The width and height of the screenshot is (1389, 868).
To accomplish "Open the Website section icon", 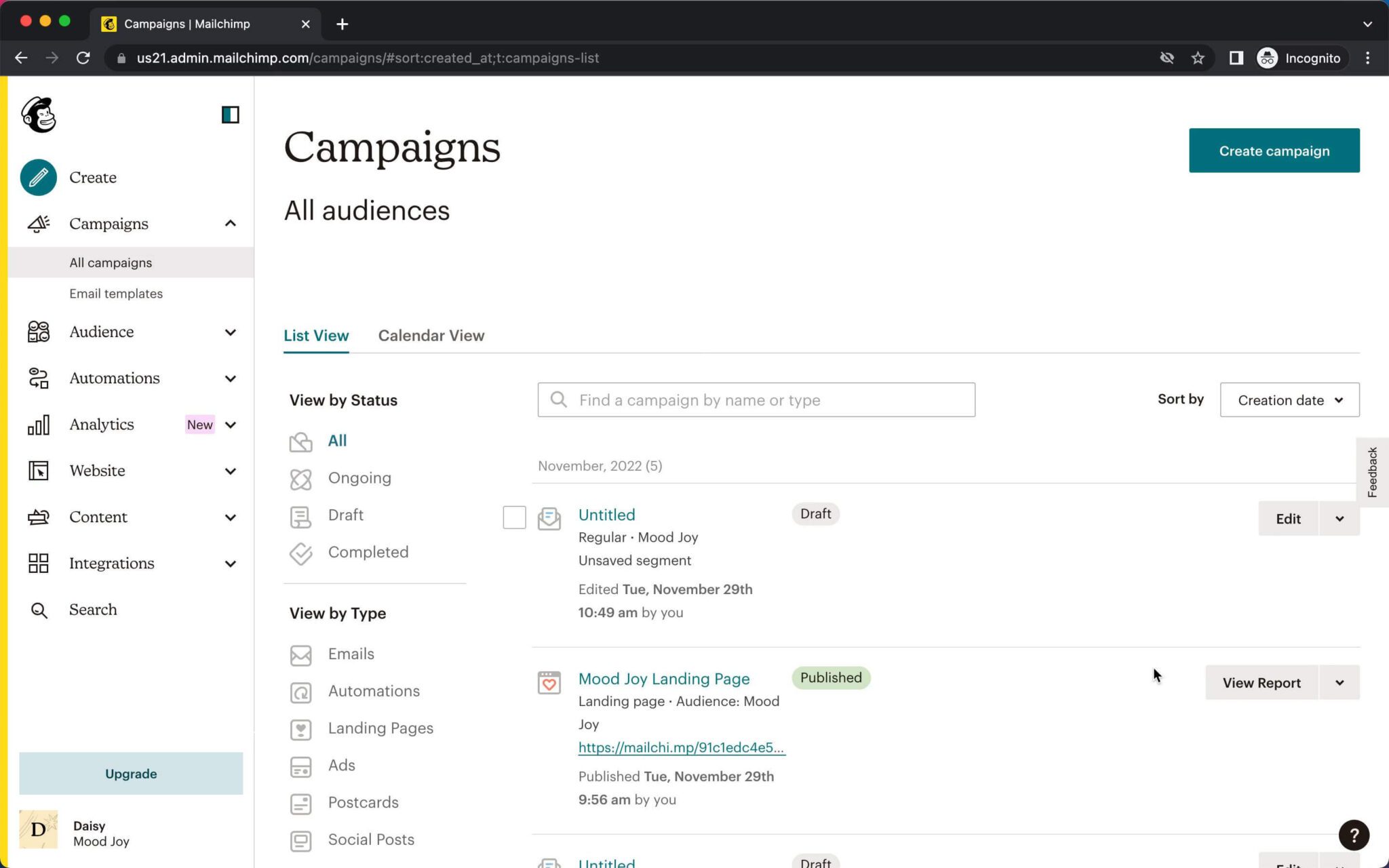I will [39, 471].
